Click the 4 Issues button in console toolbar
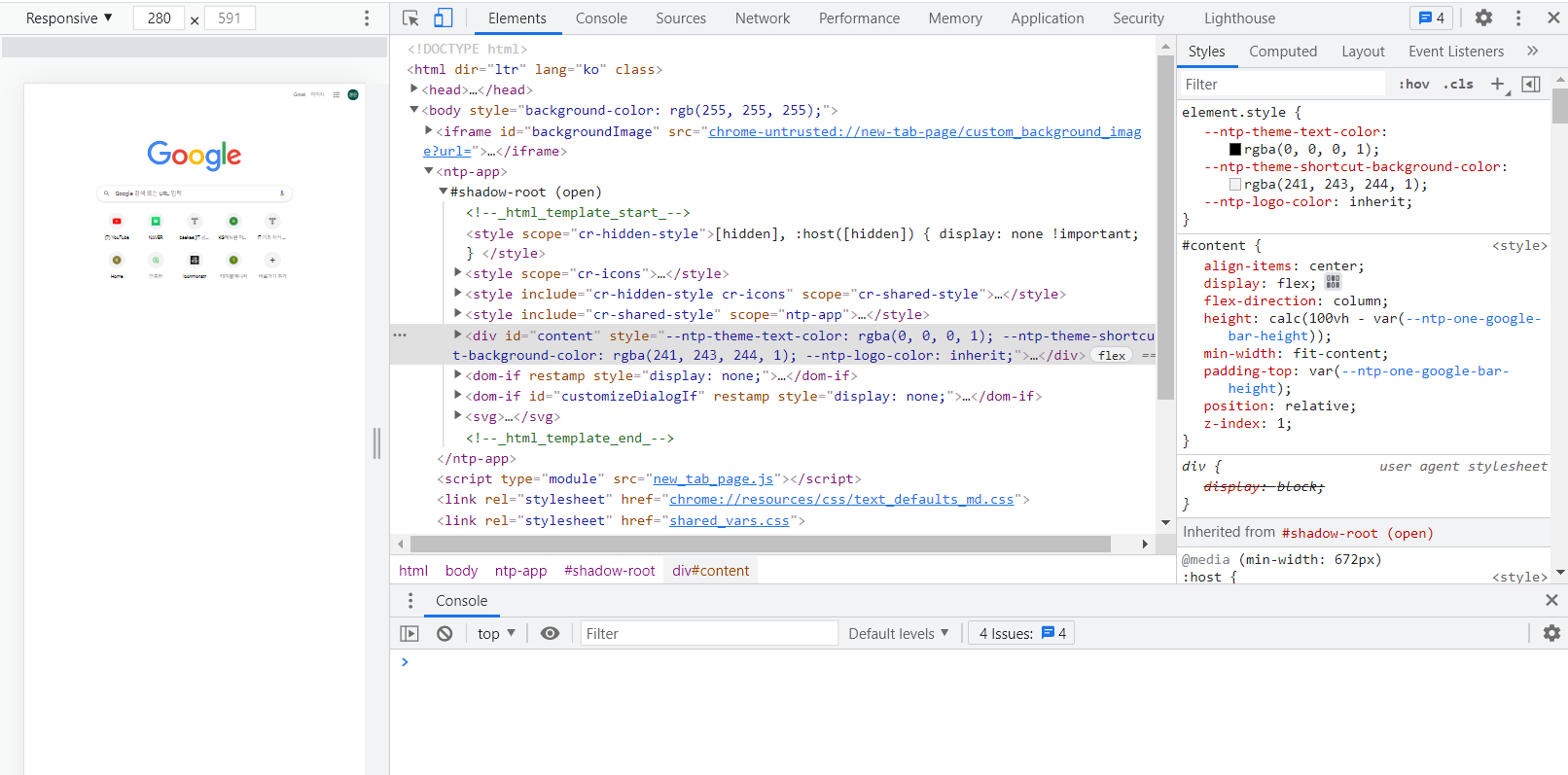The width and height of the screenshot is (1568, 775). [x=1021, y=633]
